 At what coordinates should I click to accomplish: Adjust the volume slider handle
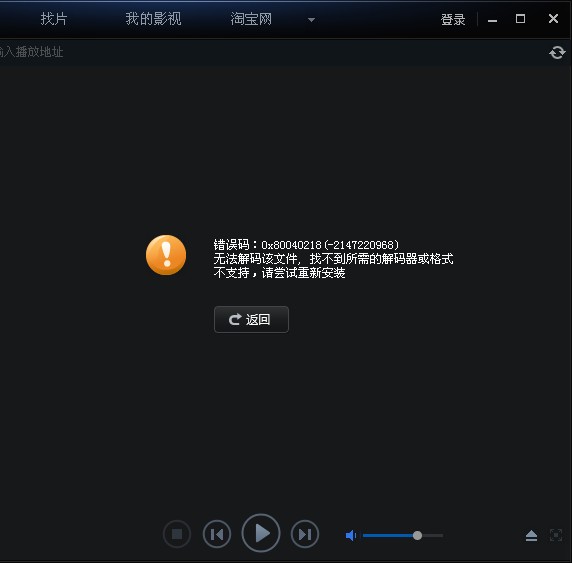coord(417,535)
